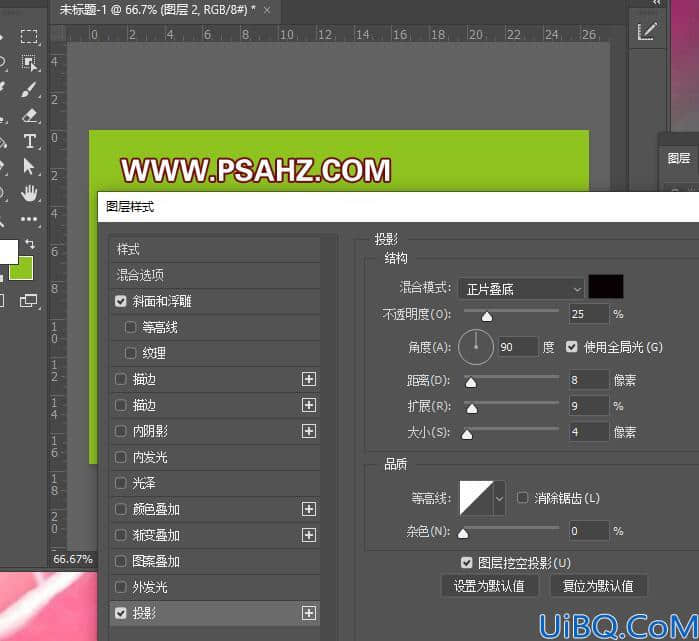Select the Brush tool

(29, 90)
